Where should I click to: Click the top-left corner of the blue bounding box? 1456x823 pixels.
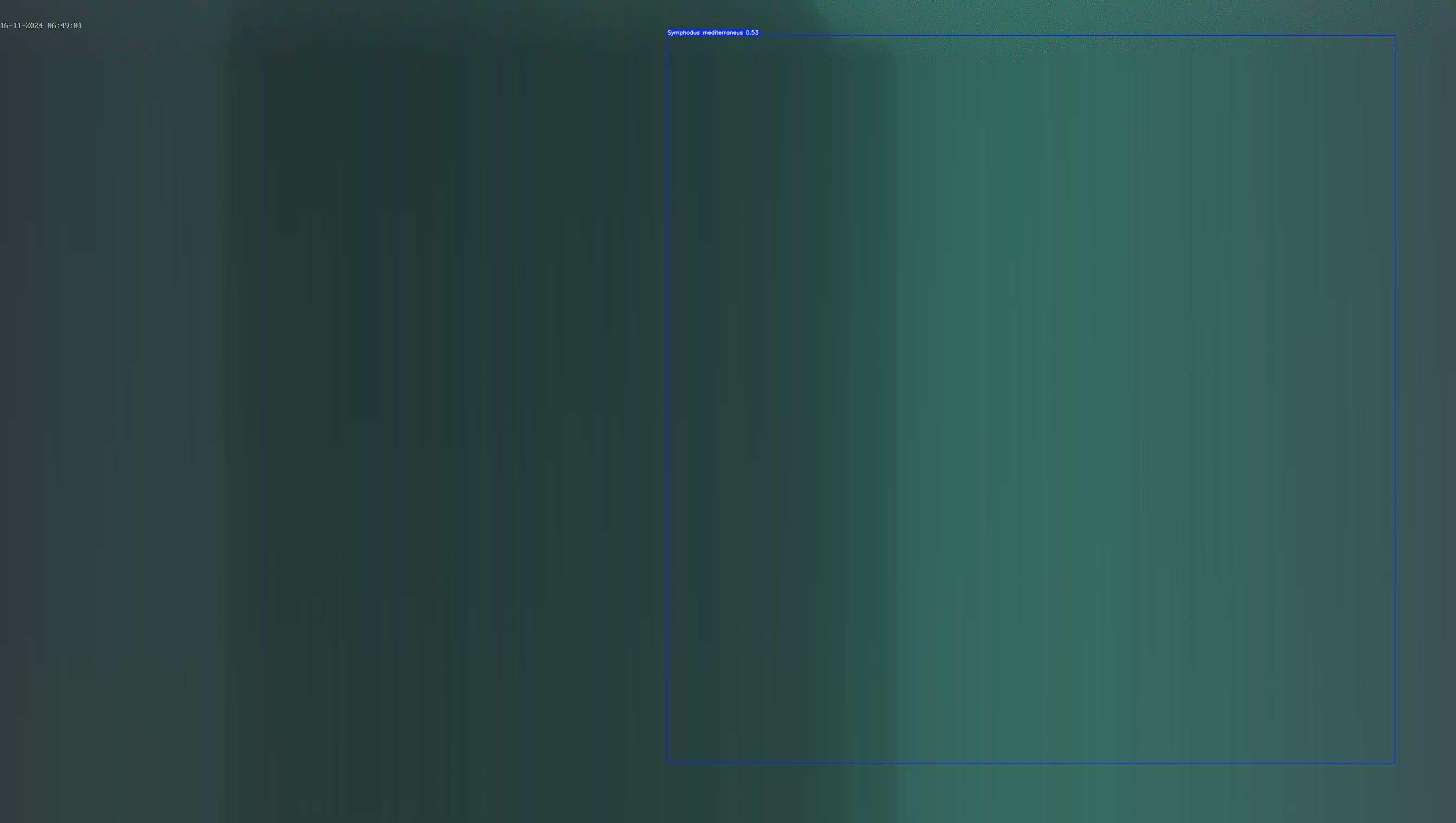pyautogui.click(x=668, y=36)
